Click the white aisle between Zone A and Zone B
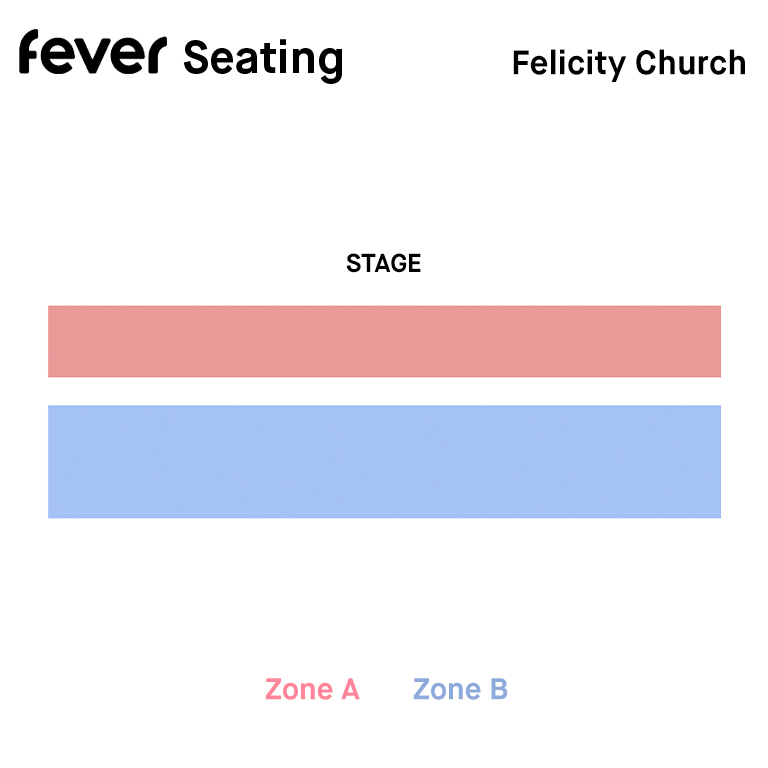 point(384,391)
